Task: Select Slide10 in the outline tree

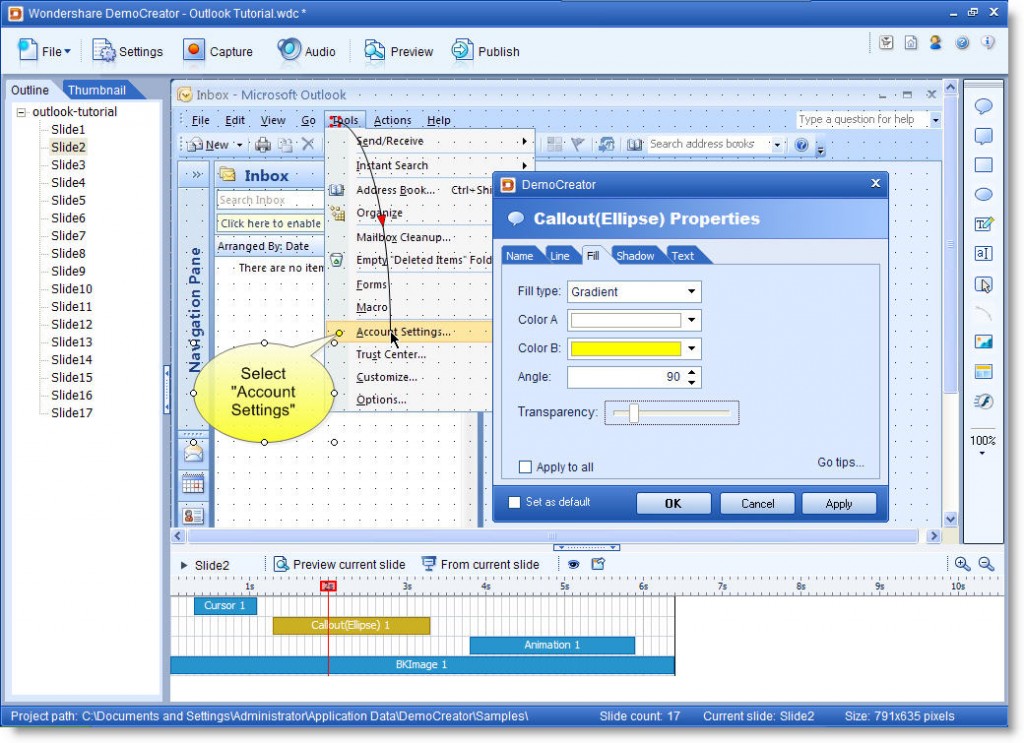Action: (x=71, y=289)
